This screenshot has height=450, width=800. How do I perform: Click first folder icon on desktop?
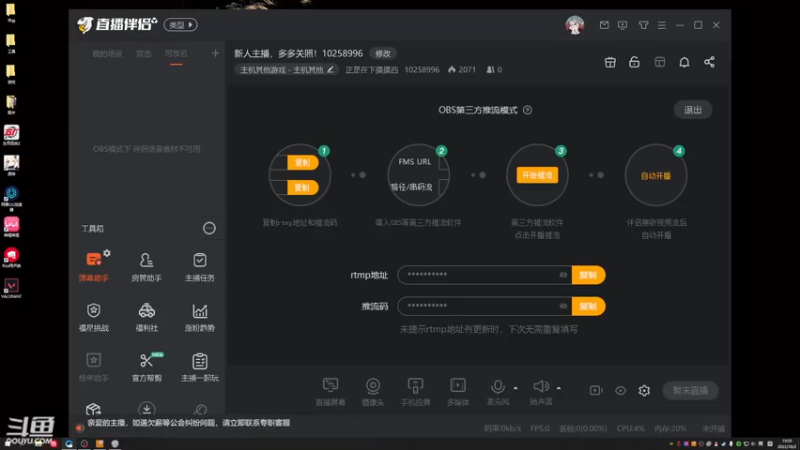coord(11,12)
